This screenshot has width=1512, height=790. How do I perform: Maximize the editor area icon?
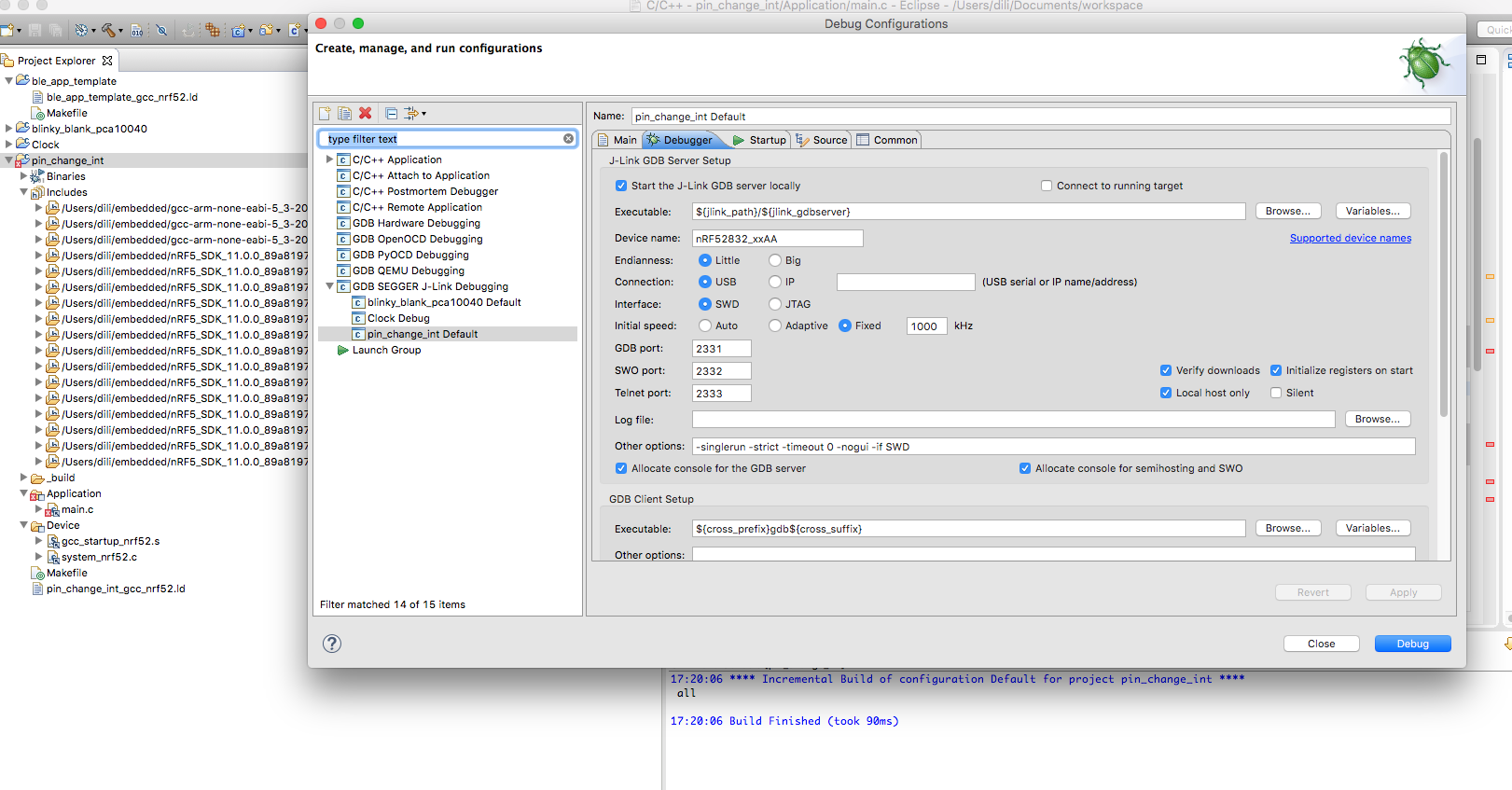point(1481,60)
